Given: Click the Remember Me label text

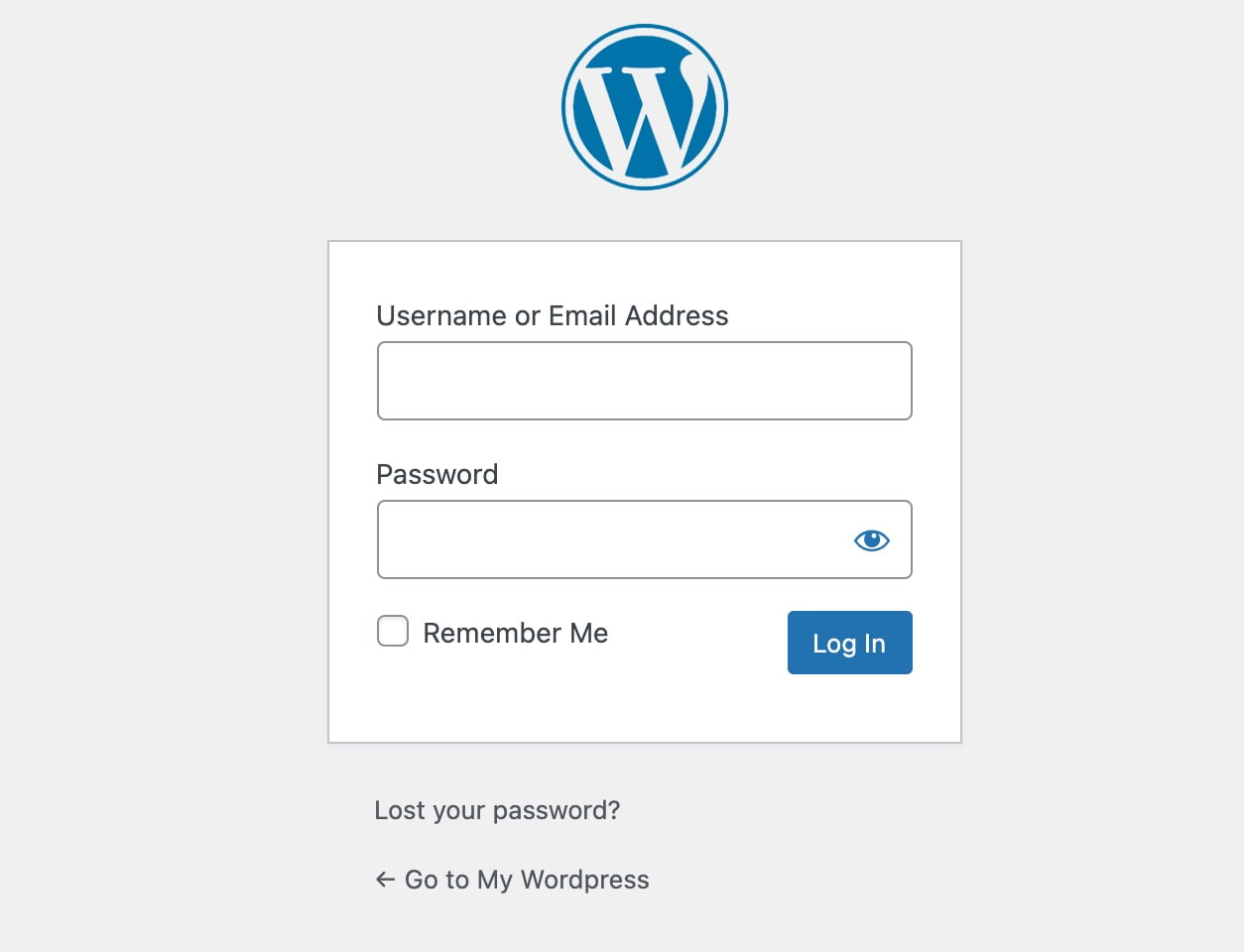Looking at the screenshot, I should [x=515, y=633].
